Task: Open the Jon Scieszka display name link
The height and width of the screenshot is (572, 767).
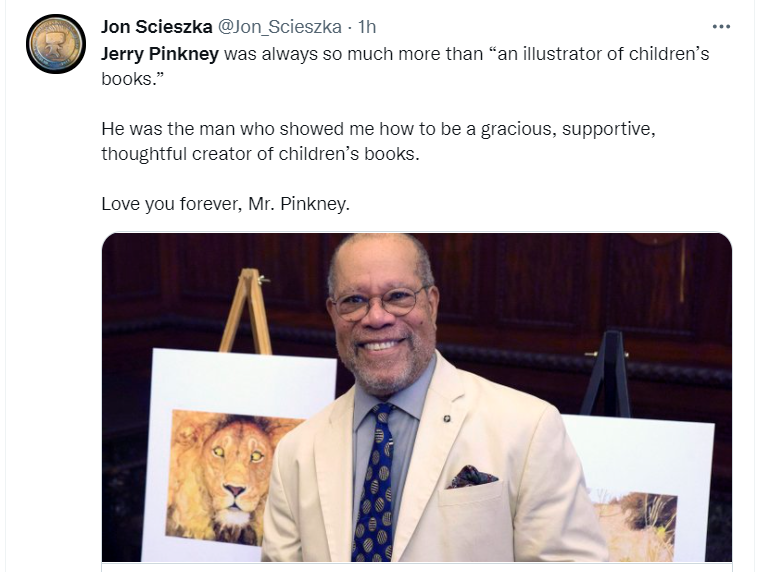Action: click(x=157, y=27)
